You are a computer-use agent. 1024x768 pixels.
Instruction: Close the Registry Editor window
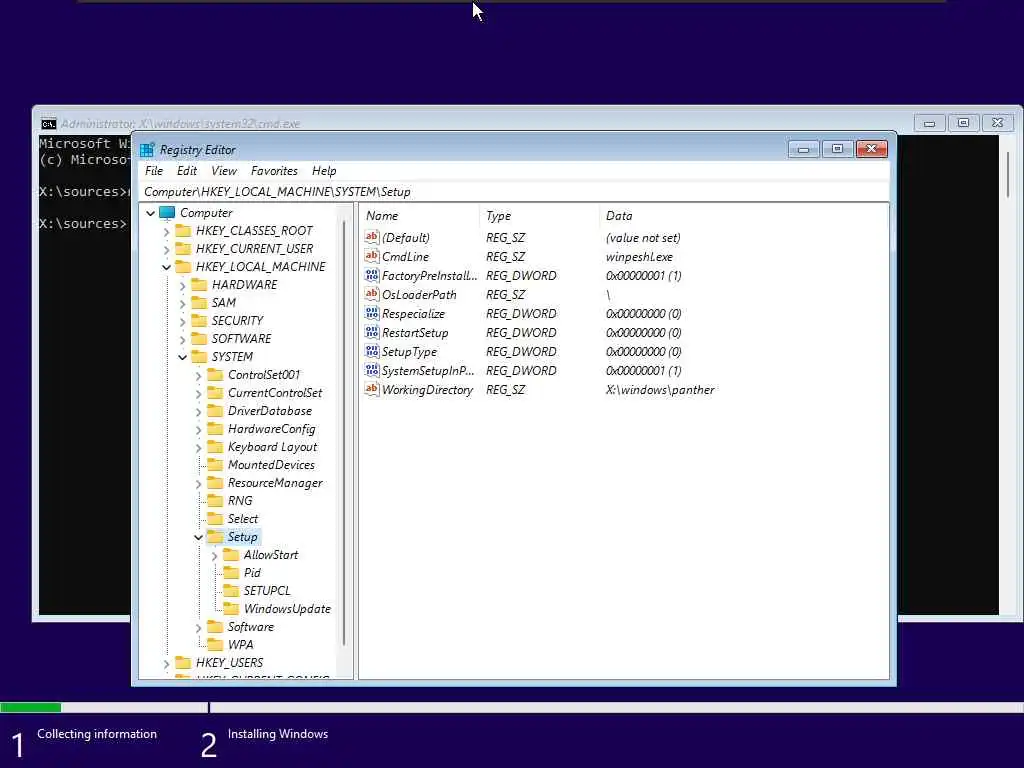coord(872,149)
